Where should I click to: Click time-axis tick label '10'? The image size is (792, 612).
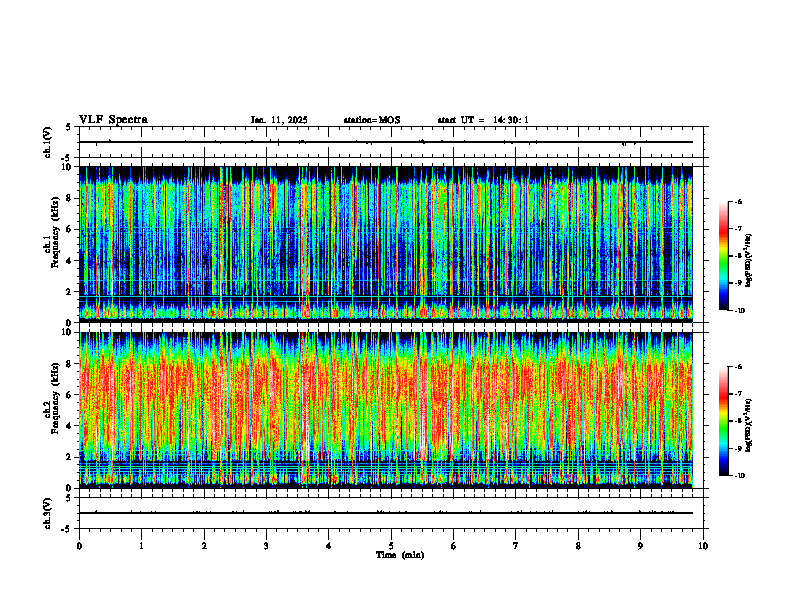[703, 546]
